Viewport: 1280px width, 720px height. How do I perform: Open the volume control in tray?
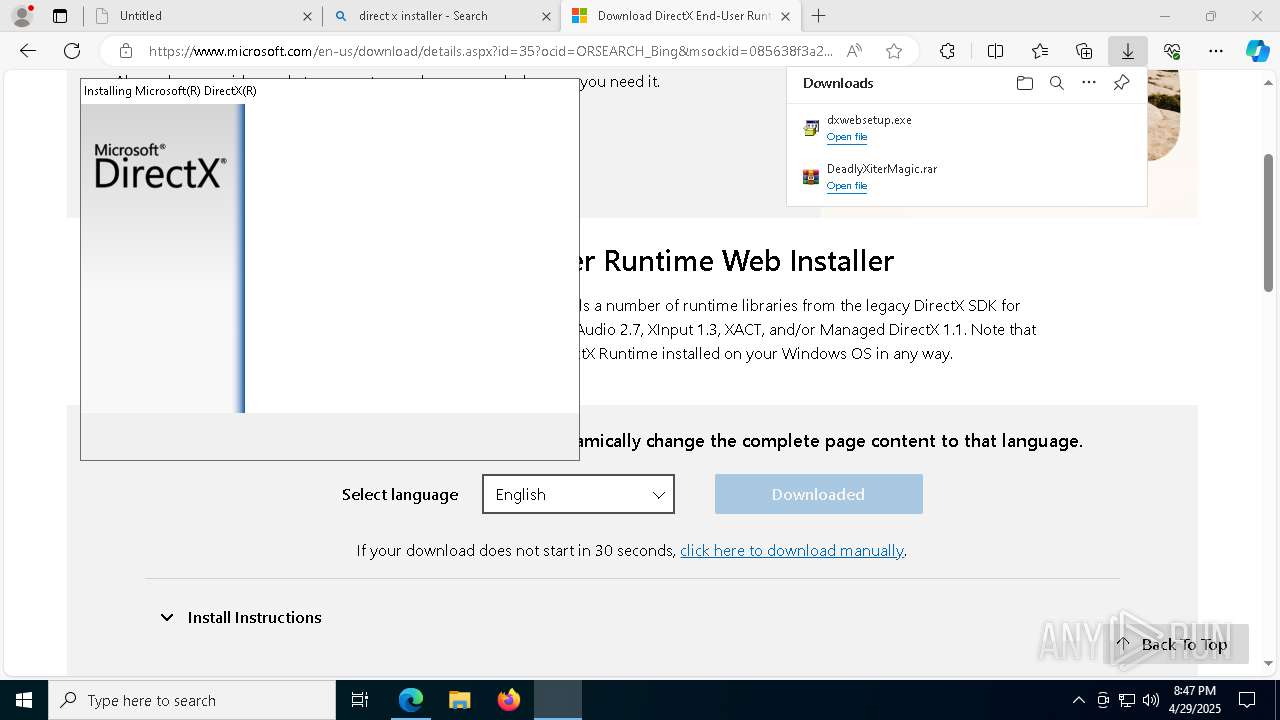[1150, 700]
